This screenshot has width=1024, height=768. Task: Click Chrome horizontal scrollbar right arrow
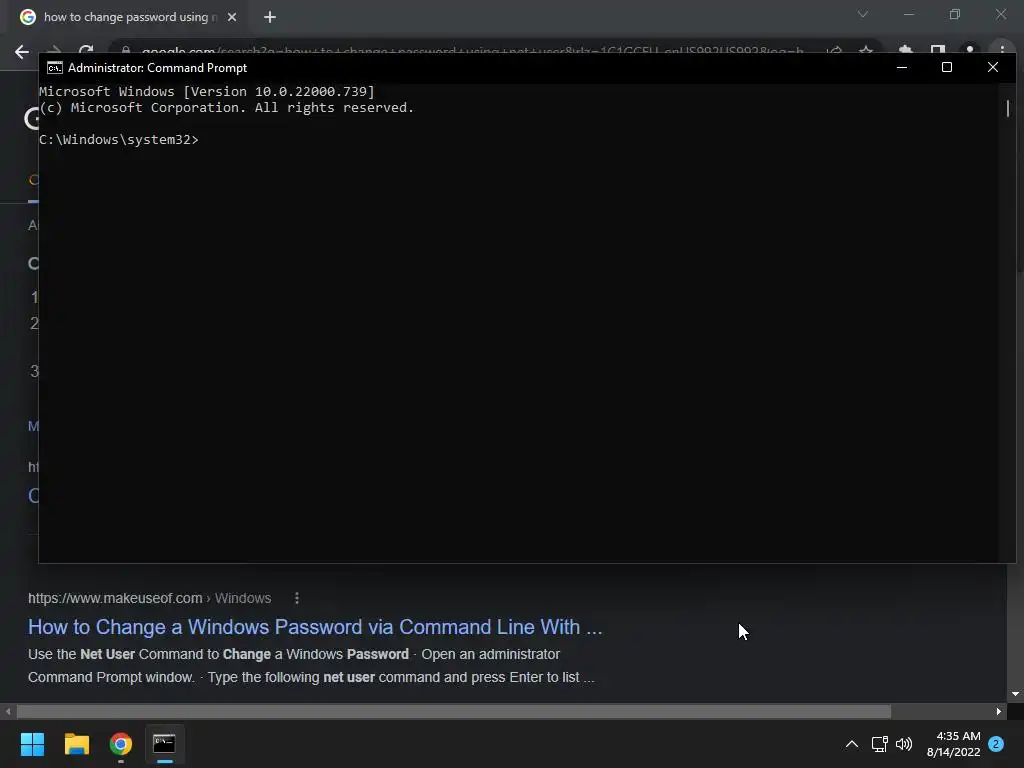click(x=999, y=711)
